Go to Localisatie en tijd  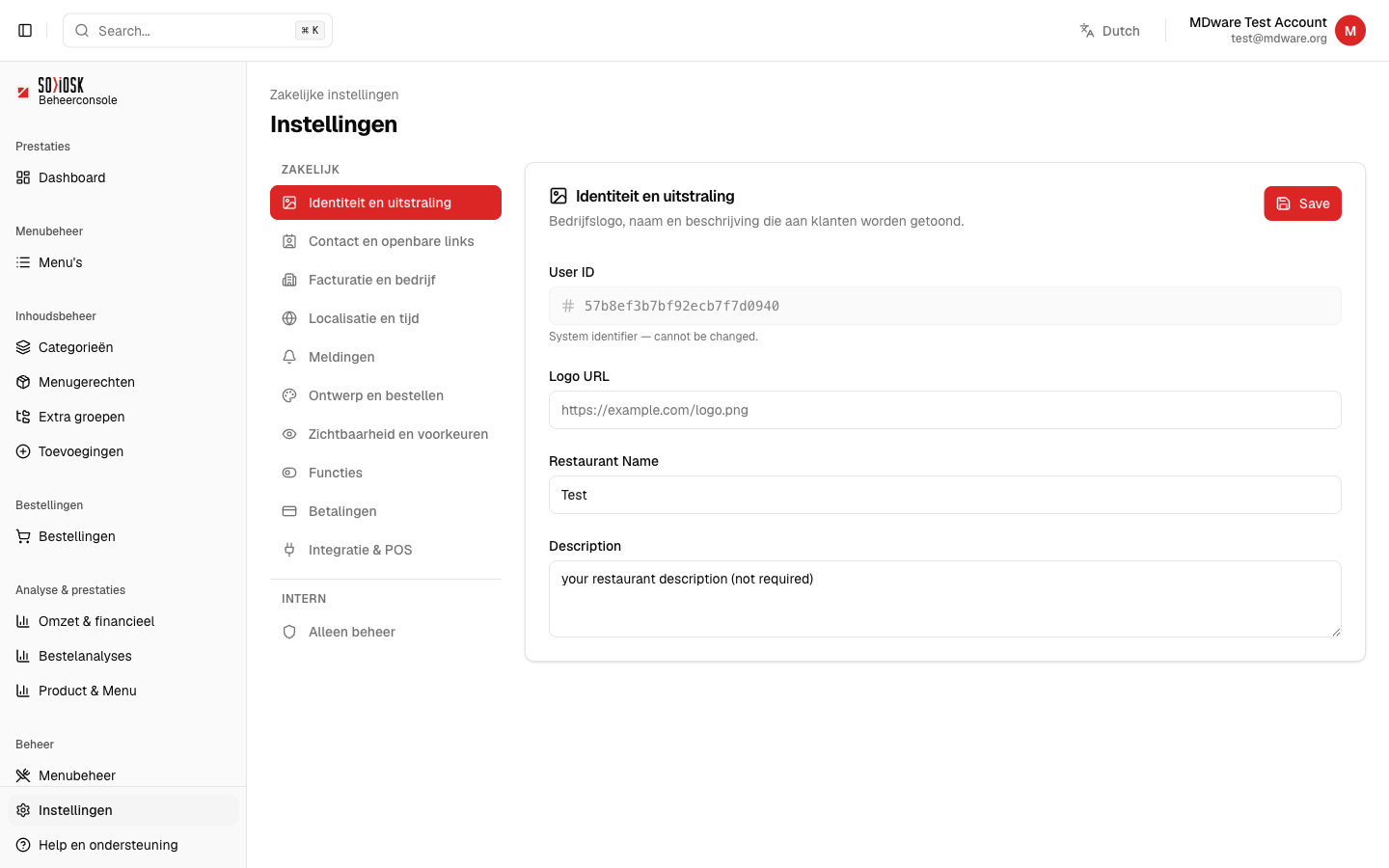tap(386, 318)
